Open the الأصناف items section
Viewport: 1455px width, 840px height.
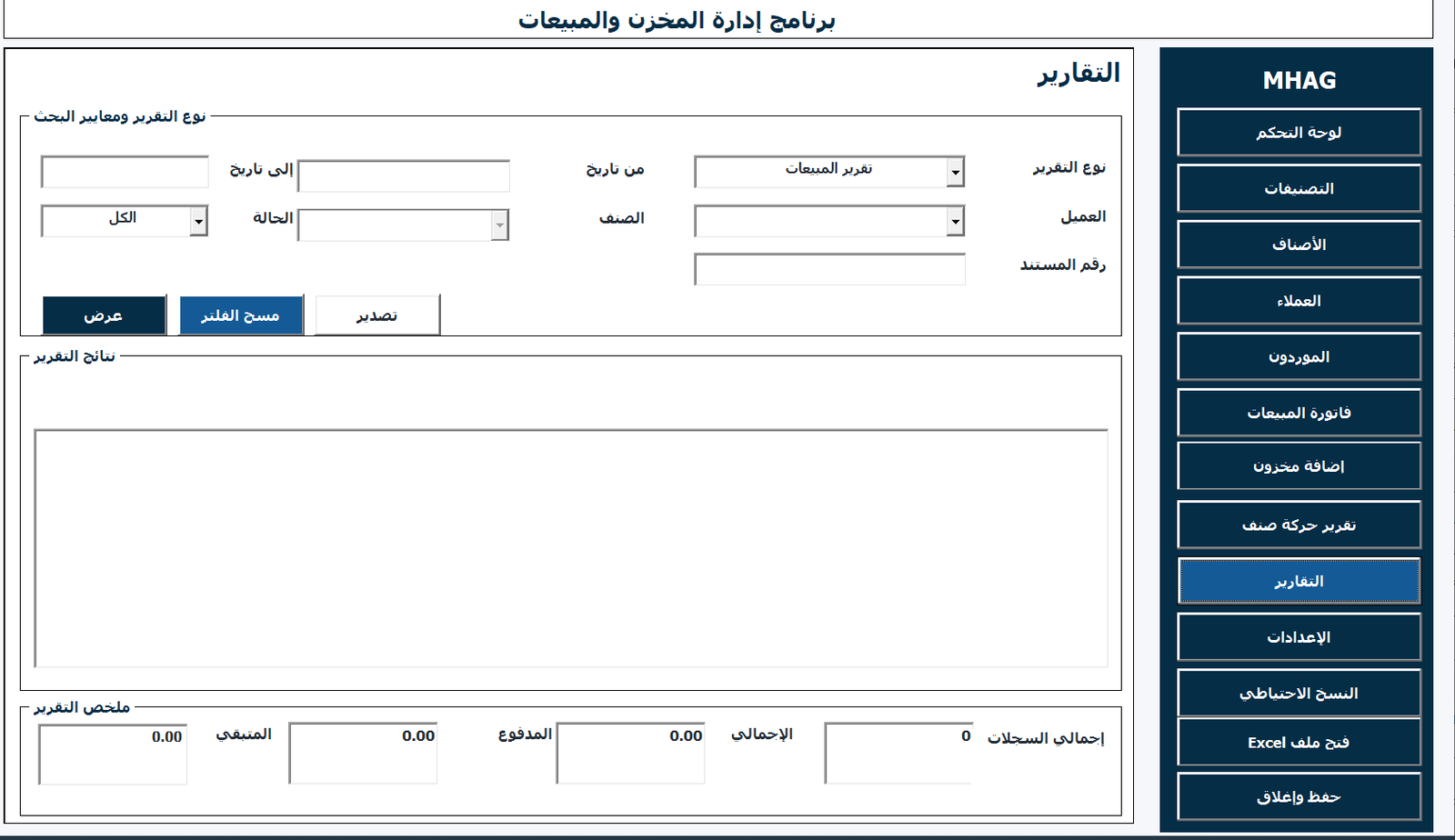pos(1299,245)
